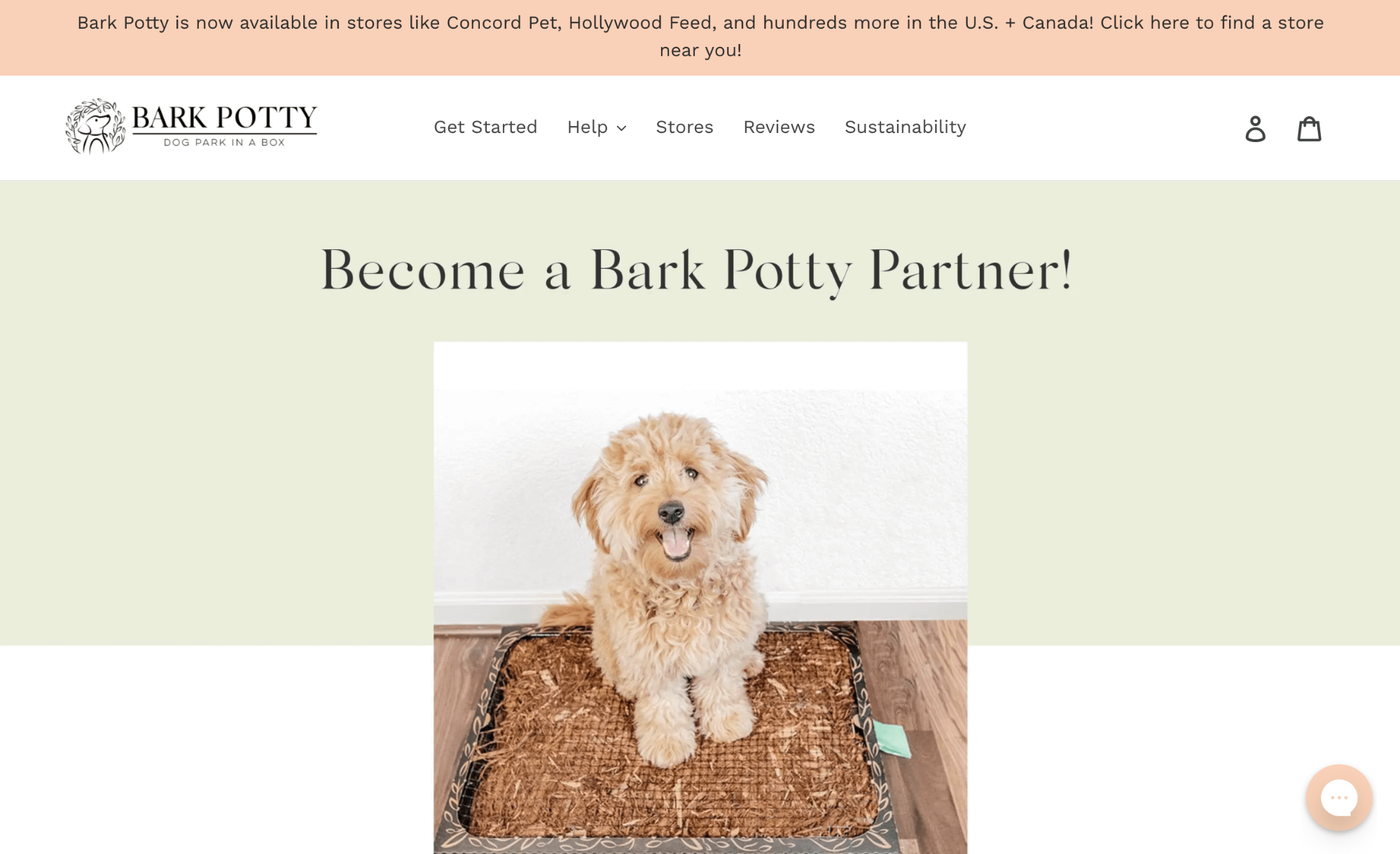
Task: Open the Stores navigation link
Action: coord(684,127)
